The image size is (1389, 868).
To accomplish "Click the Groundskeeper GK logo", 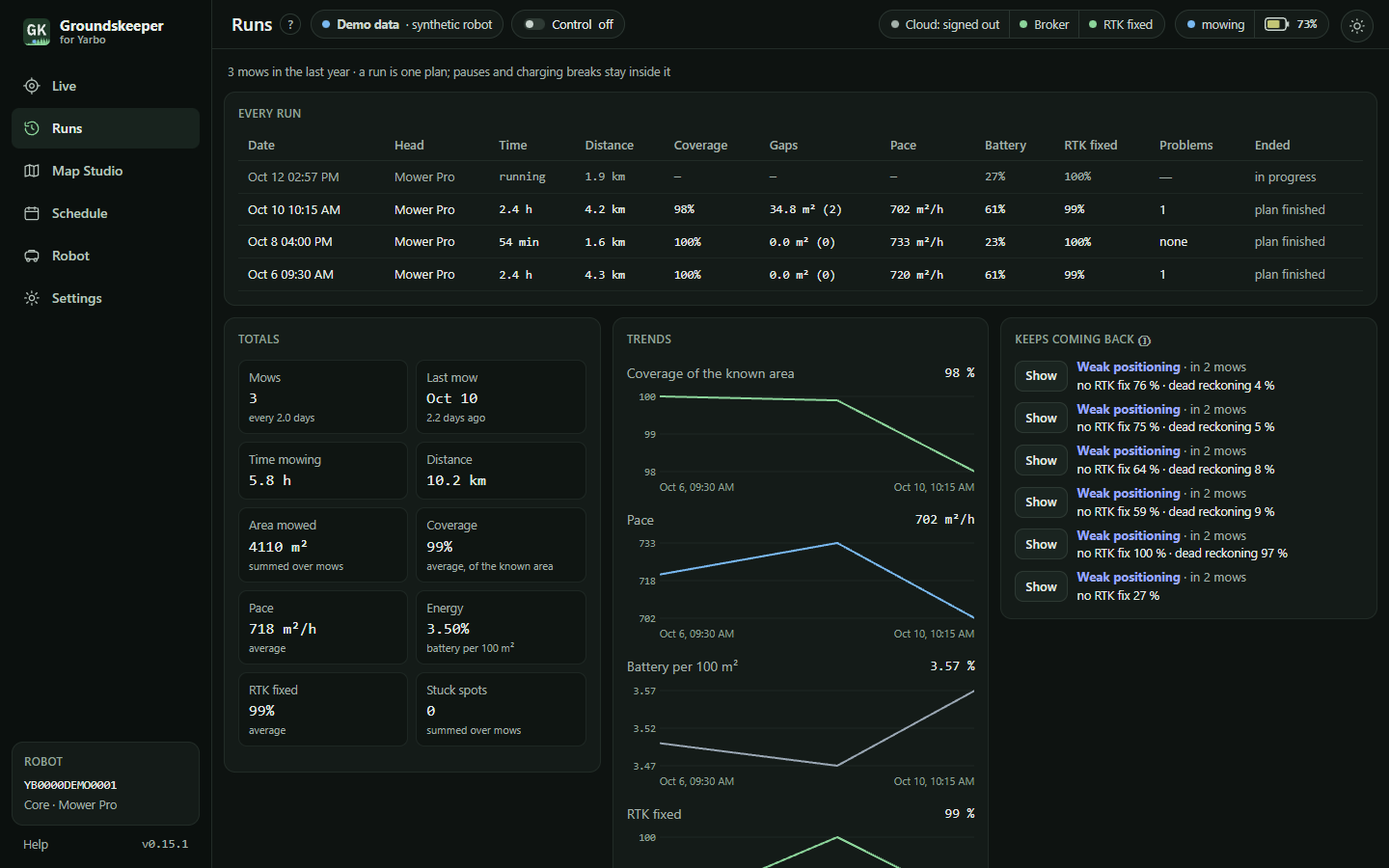I will (37, 32).
